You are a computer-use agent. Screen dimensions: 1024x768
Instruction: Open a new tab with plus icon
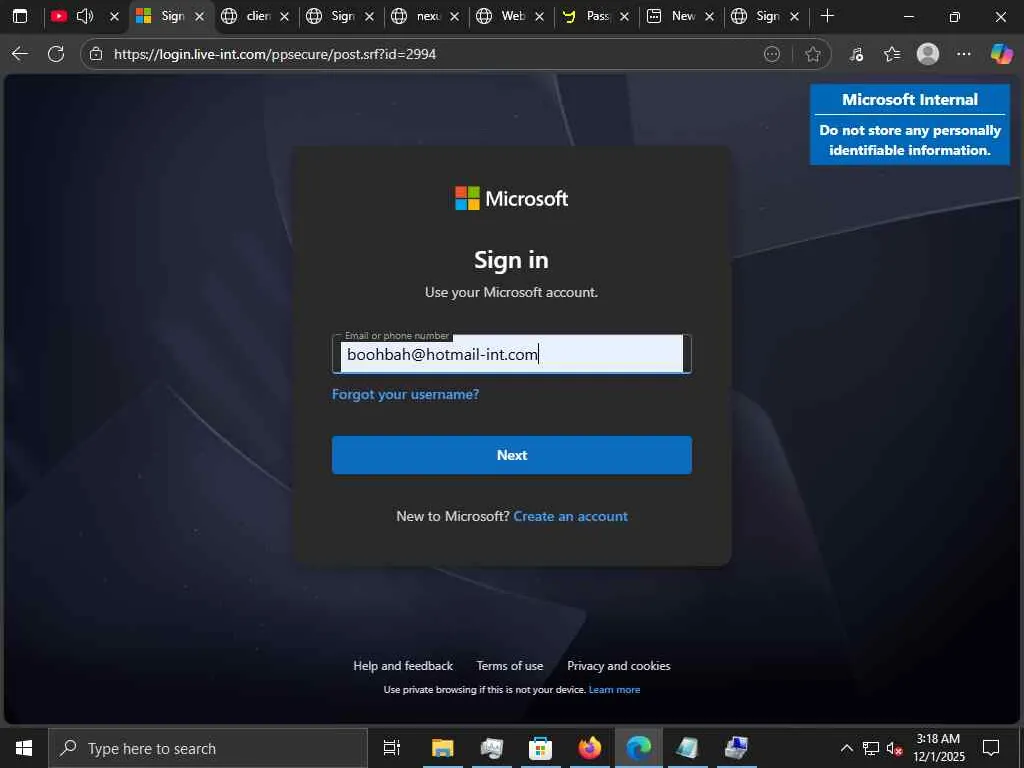click(x=827, y=16)
